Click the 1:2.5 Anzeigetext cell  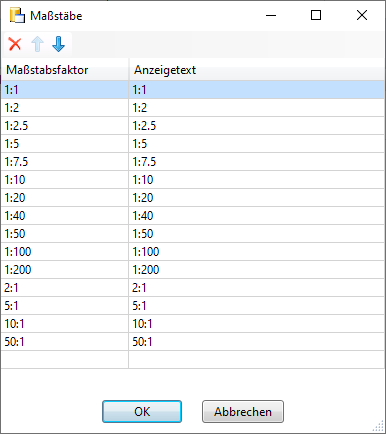[256, 126]
